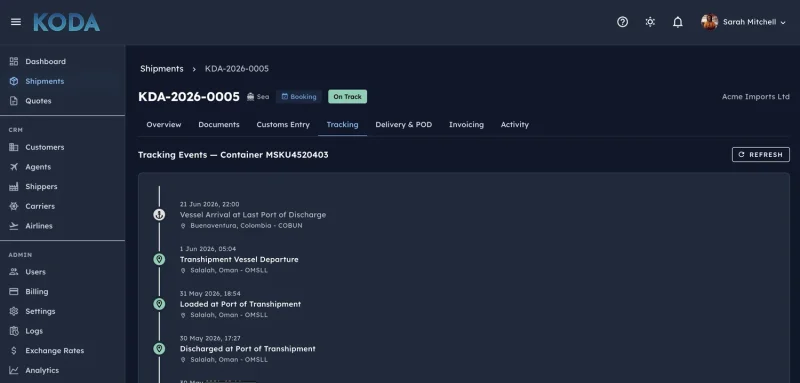800x383 pixels.
Task: Click the Transhipment Vessel Departure timeline marker
Action: 159,260
